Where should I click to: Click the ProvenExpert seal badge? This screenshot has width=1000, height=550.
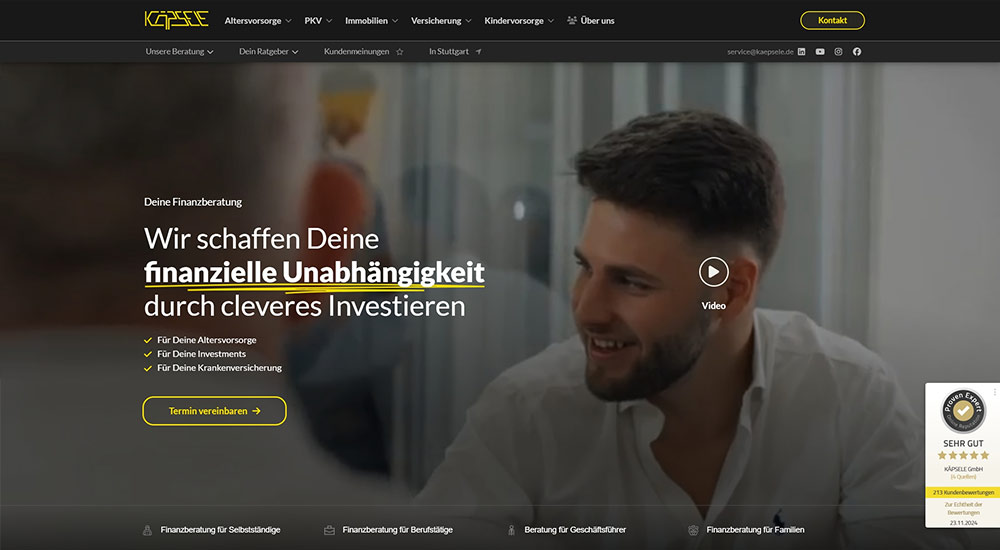click(x=963, y=411)
